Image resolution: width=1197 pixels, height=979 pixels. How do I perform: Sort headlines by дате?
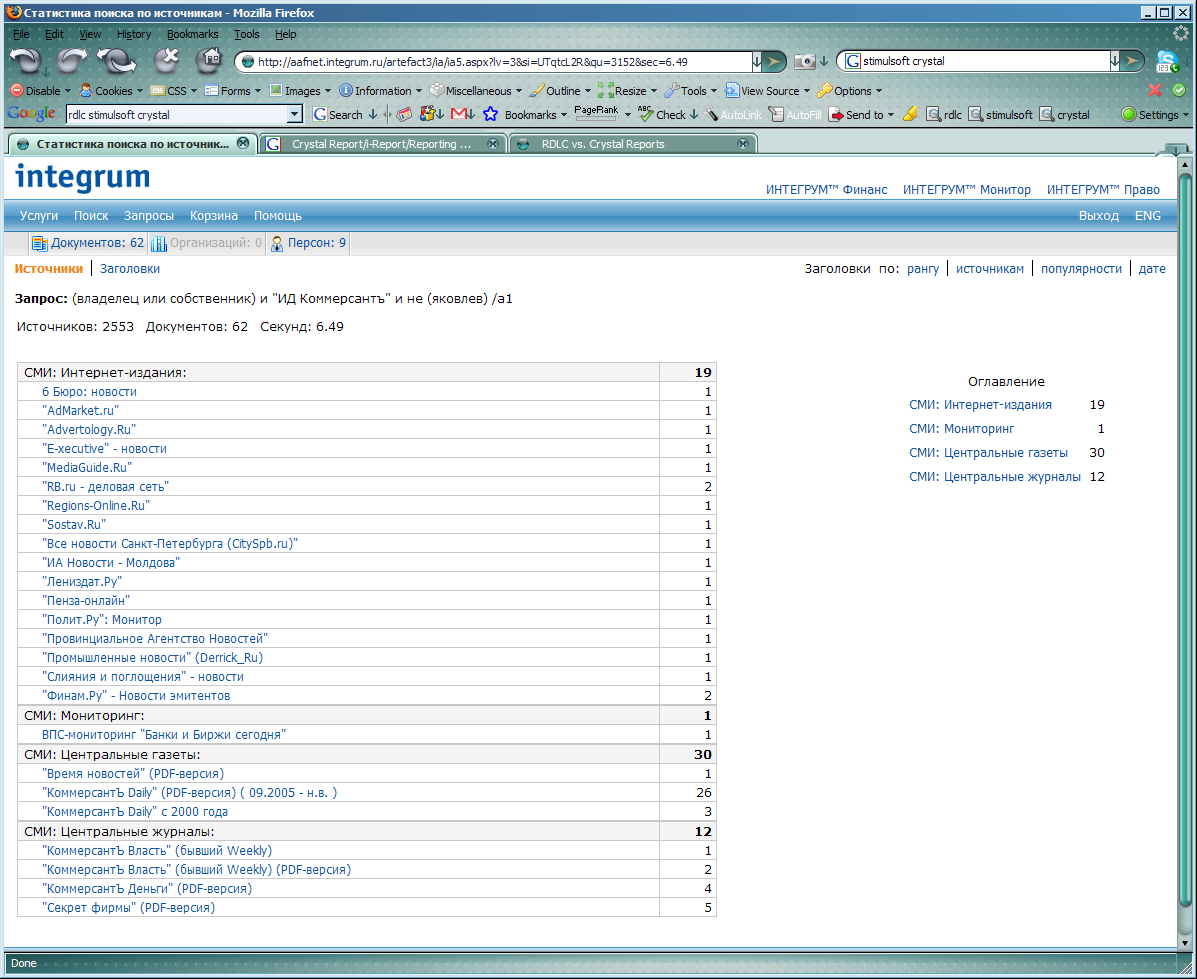1152,268
